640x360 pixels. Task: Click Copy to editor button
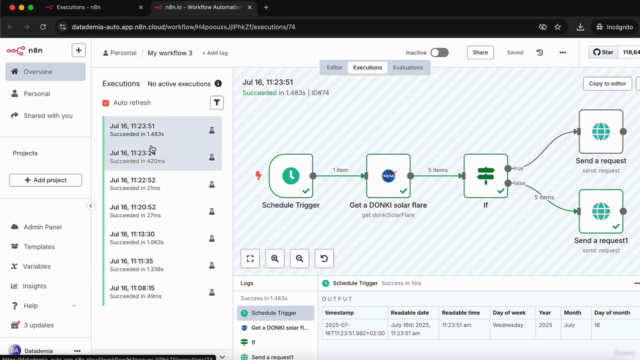[607, 84]
